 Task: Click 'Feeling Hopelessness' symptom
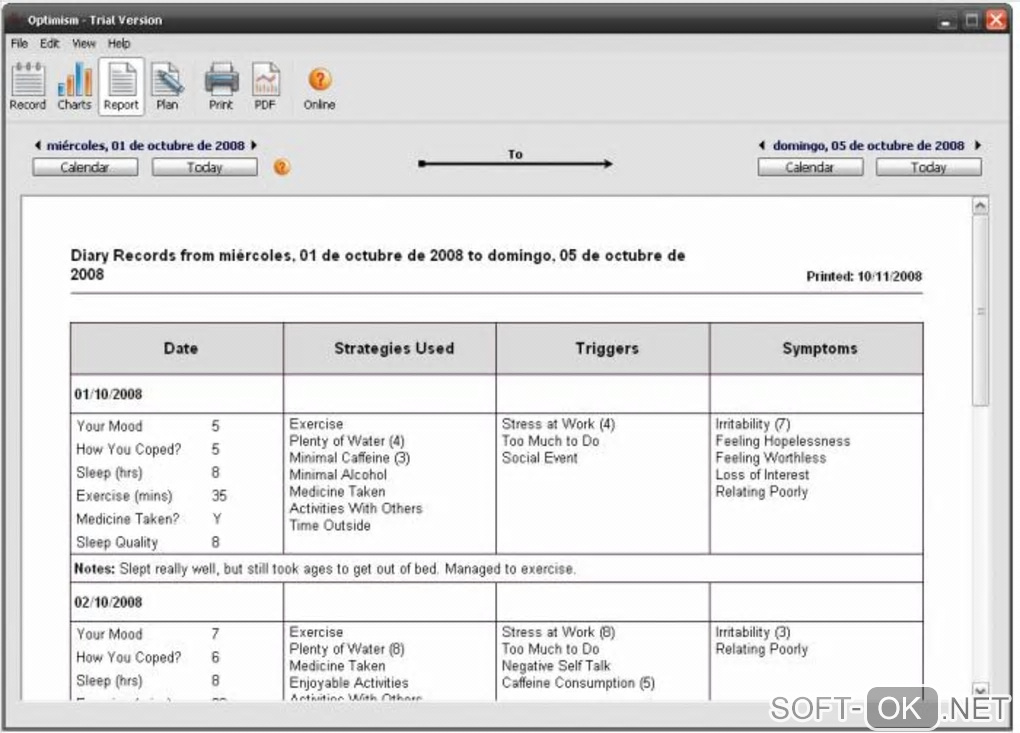(783, 441)
